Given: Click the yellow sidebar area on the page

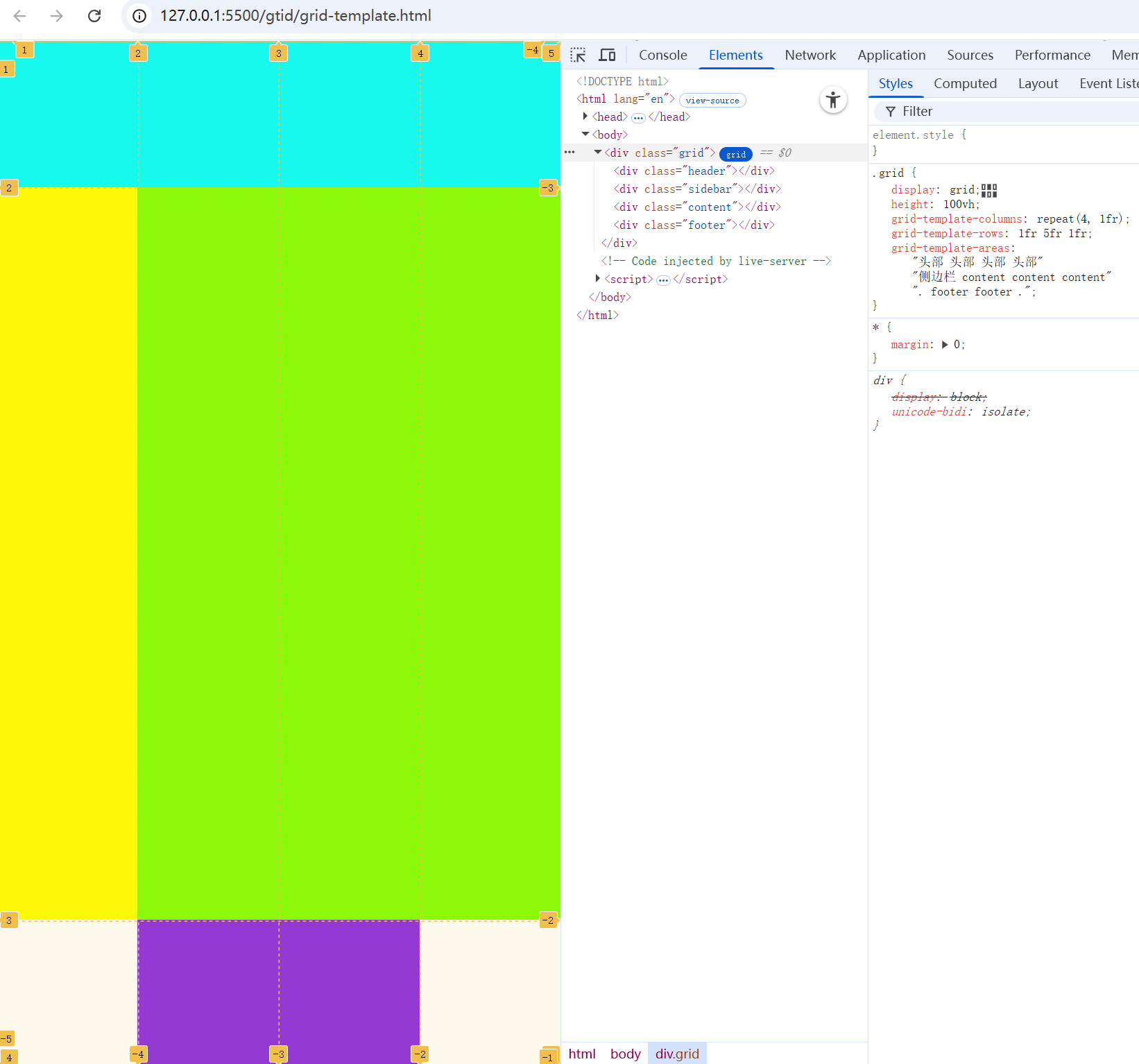Looking at the screenshot, I should 69,554.
